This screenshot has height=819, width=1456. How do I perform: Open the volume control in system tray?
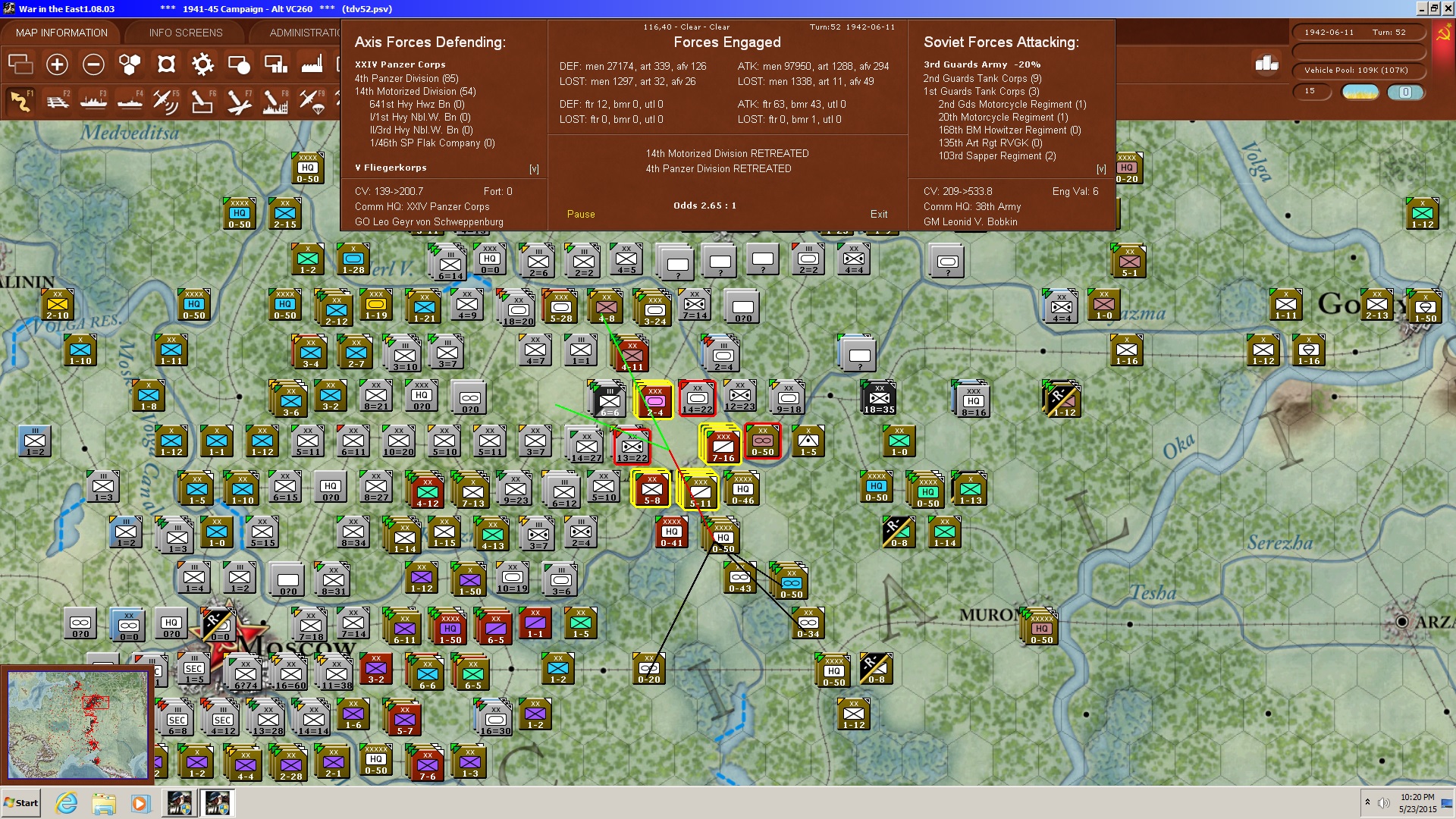click(x=1384, y=803)
